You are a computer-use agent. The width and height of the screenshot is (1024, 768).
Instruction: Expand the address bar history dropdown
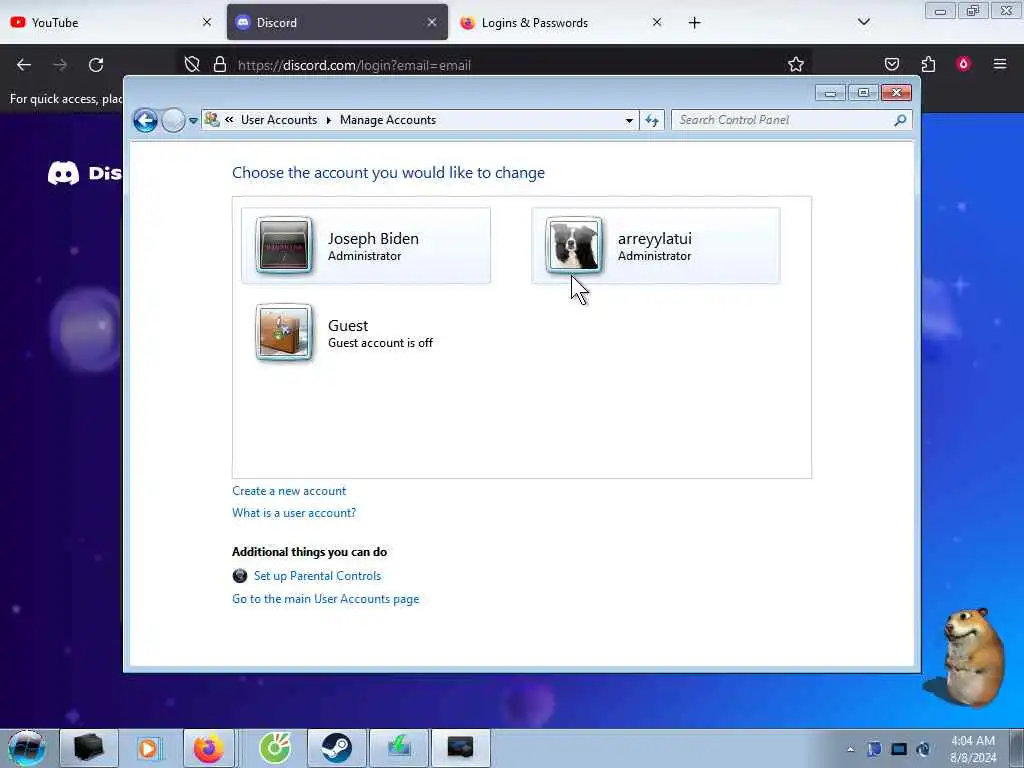(x=629, y=120)
